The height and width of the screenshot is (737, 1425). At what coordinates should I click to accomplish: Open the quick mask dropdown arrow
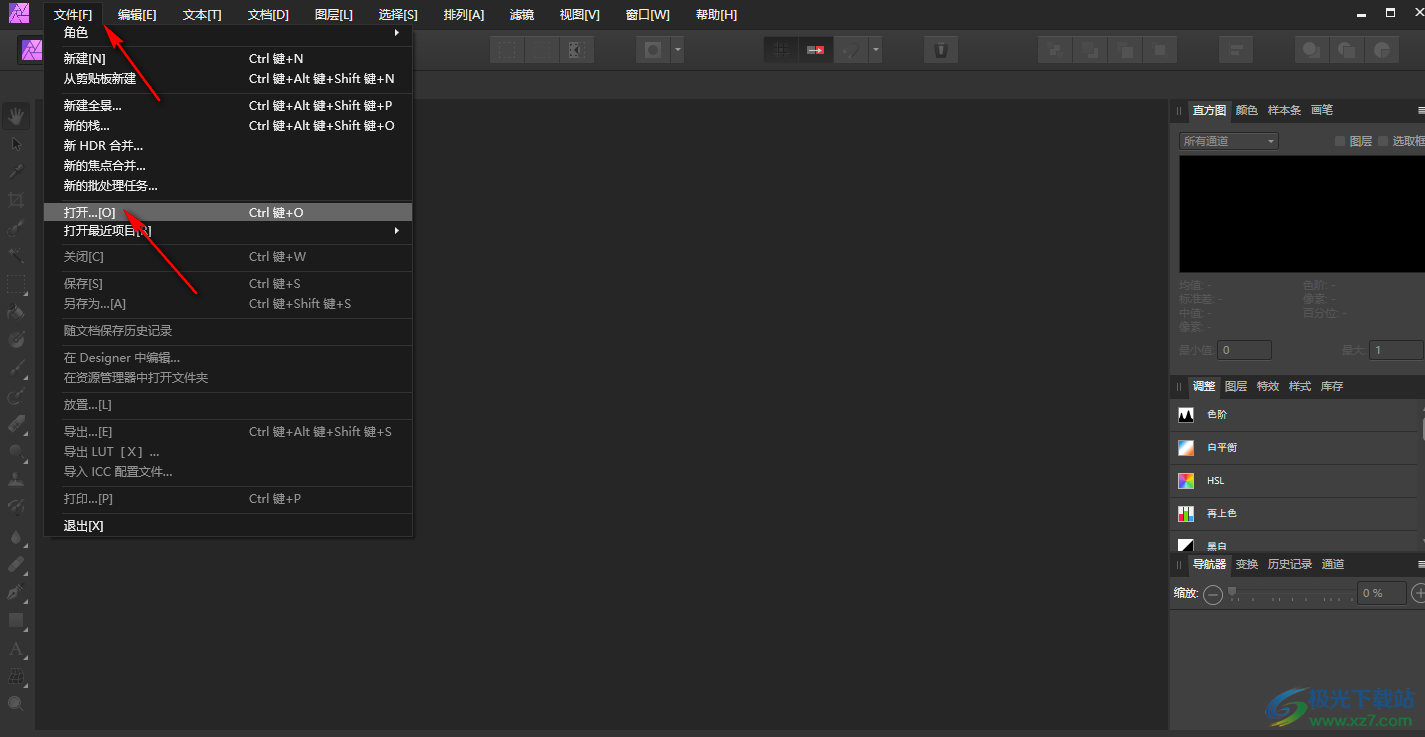678,49
